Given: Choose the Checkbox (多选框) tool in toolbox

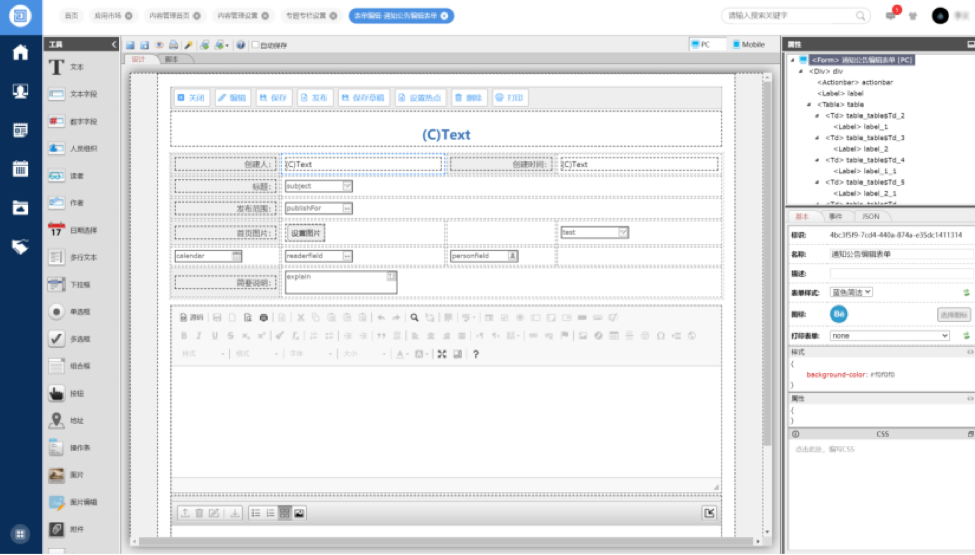Looking at the screenshot, I should pyautogui.click(x=68, y=339).
